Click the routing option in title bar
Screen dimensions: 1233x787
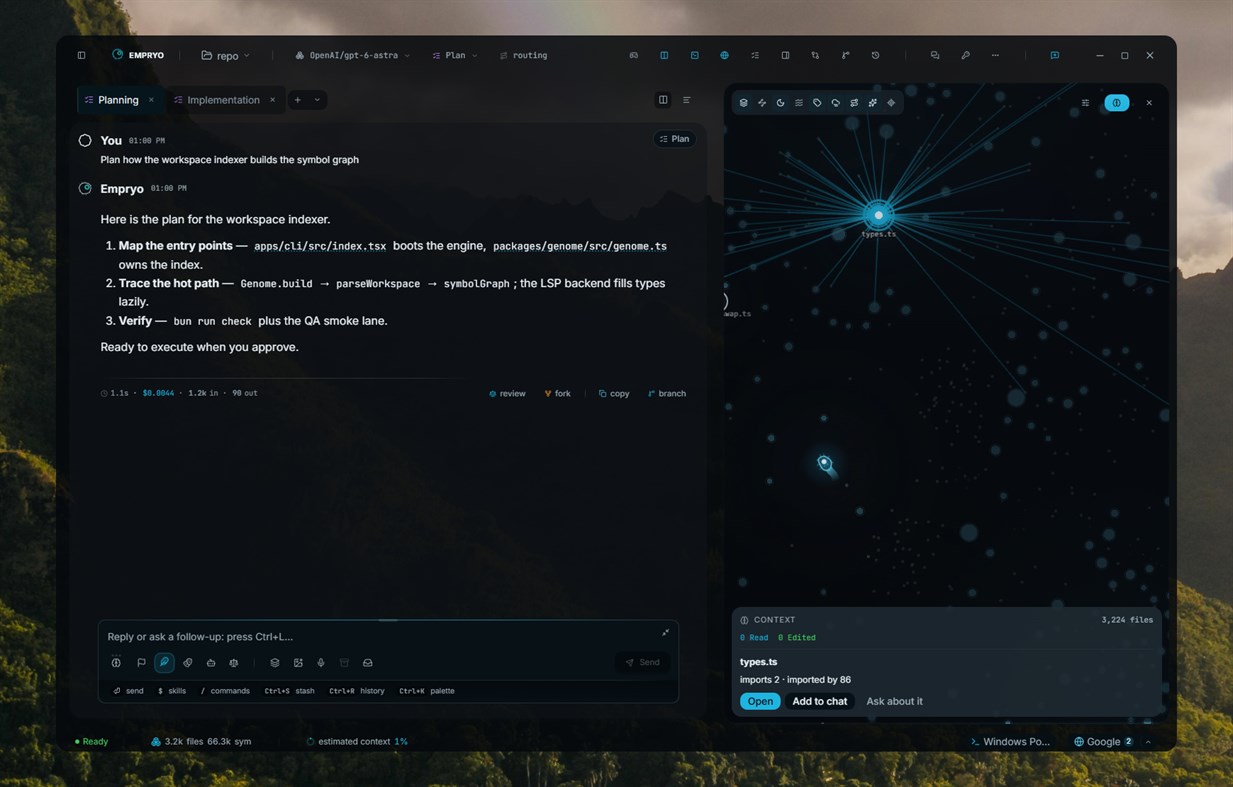523,55
